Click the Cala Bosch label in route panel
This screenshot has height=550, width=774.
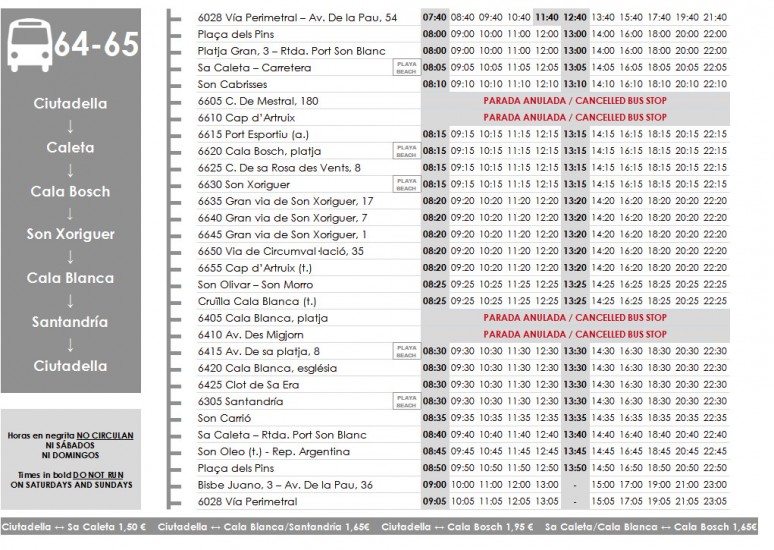70,192
